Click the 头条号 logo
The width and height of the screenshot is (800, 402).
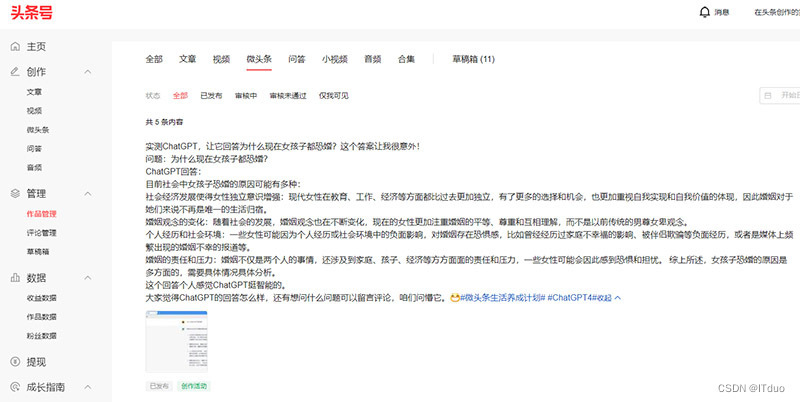coord(32,12)
